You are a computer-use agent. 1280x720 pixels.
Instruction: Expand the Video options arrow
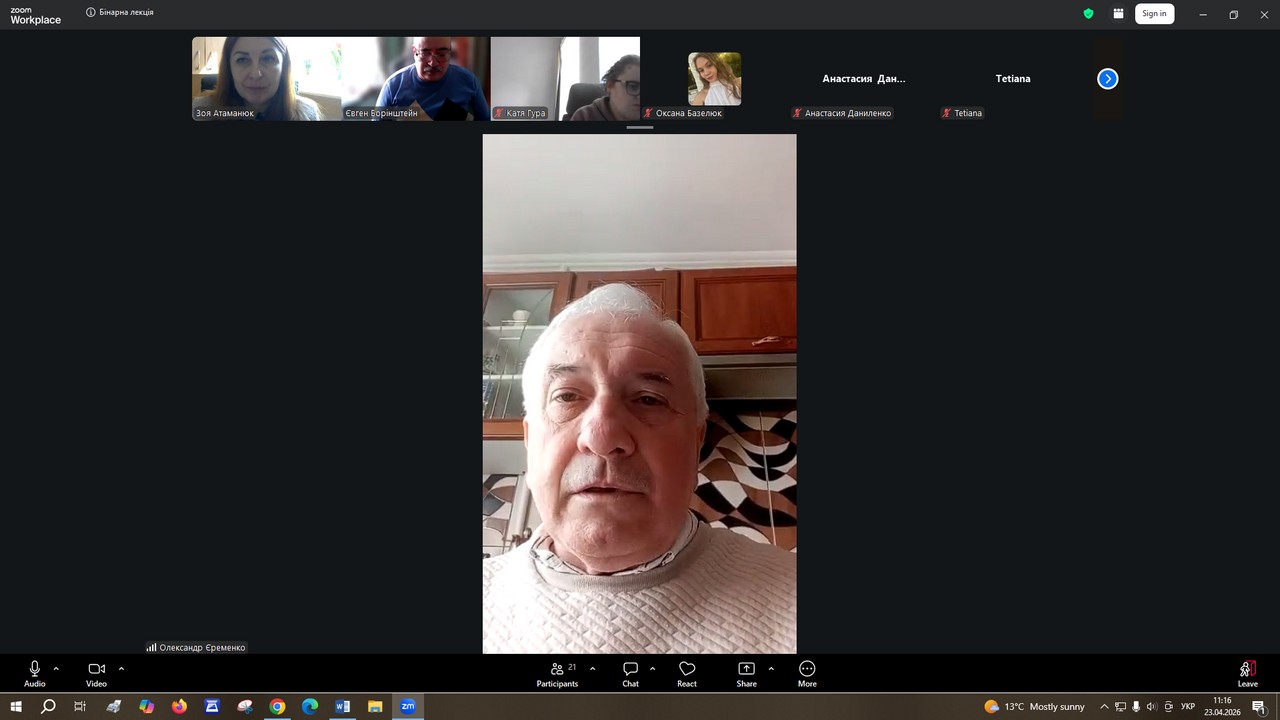[121, 668]
